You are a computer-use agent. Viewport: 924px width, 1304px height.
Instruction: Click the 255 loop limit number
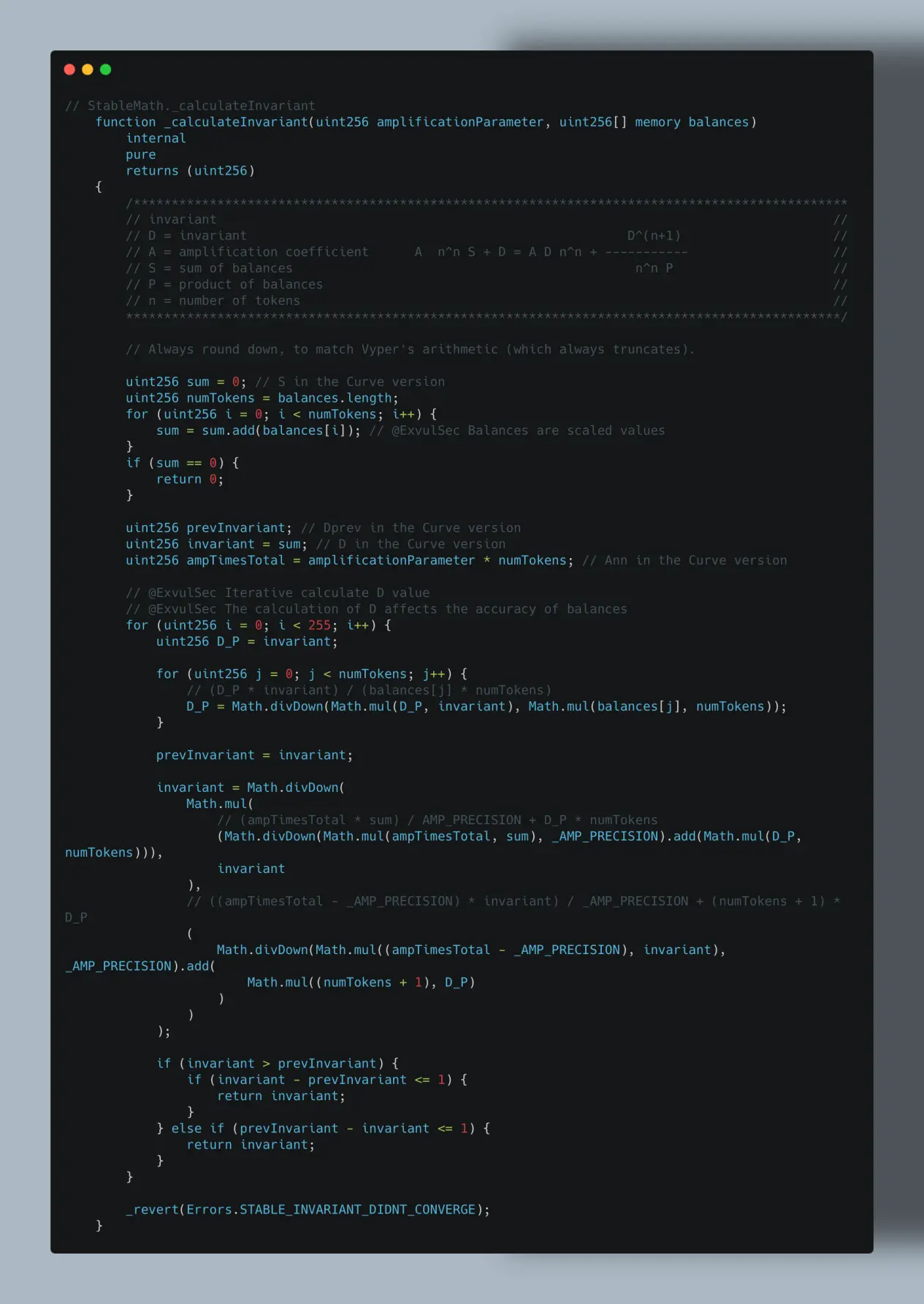[x=319, y=625]
